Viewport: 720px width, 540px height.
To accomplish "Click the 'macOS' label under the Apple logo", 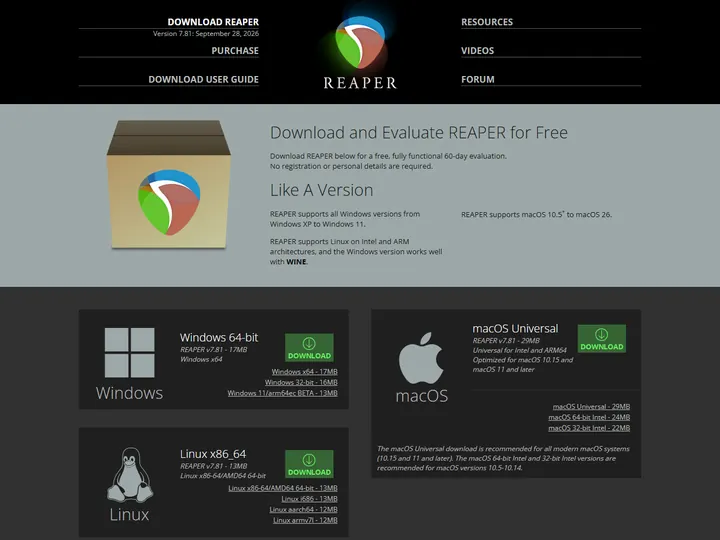I will [x=422, y=396].
